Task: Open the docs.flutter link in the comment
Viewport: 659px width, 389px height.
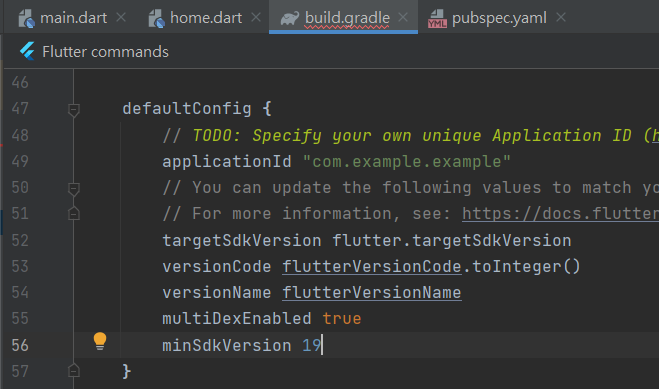Action: pyautogui.click(x=560, y=214)
